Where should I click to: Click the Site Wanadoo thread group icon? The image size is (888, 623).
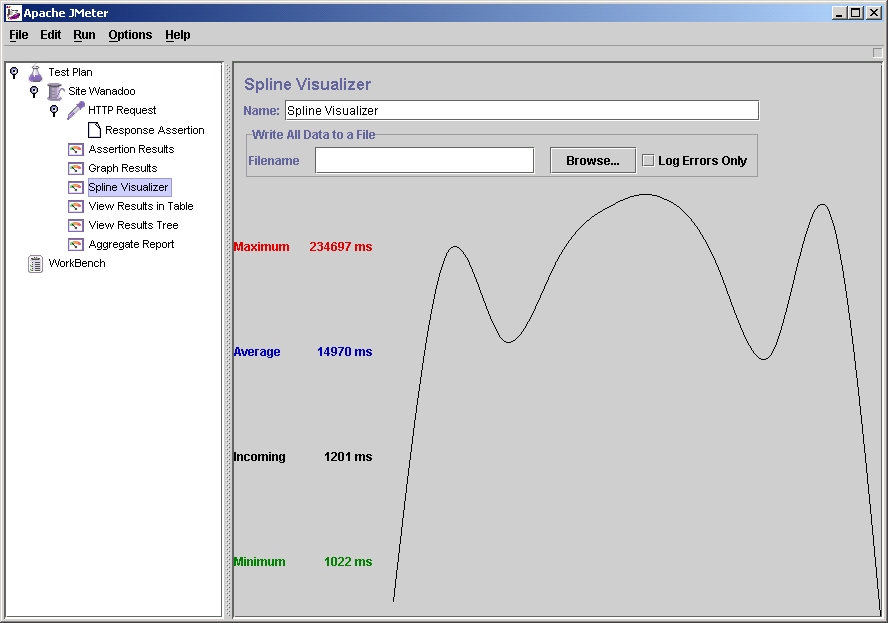(56, 92)
